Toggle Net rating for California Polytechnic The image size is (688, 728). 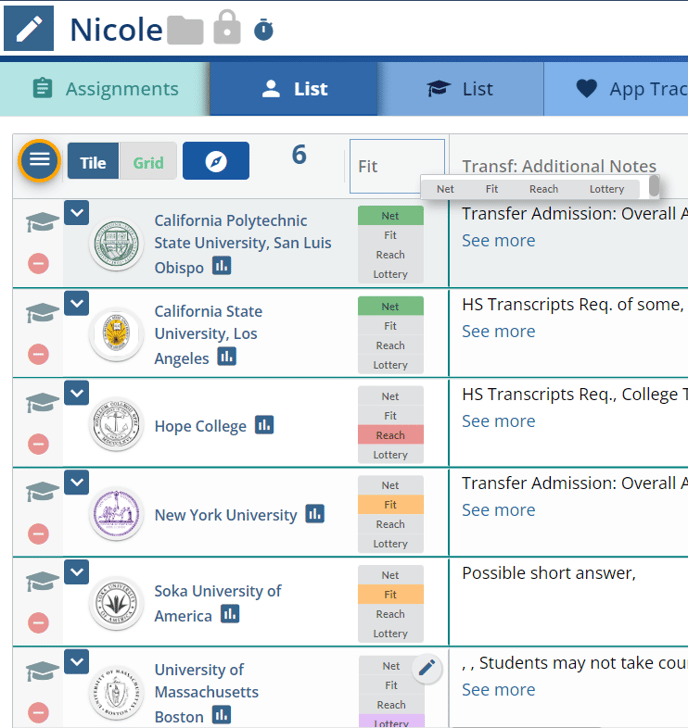pyautogui.click(x=390, y=216)
